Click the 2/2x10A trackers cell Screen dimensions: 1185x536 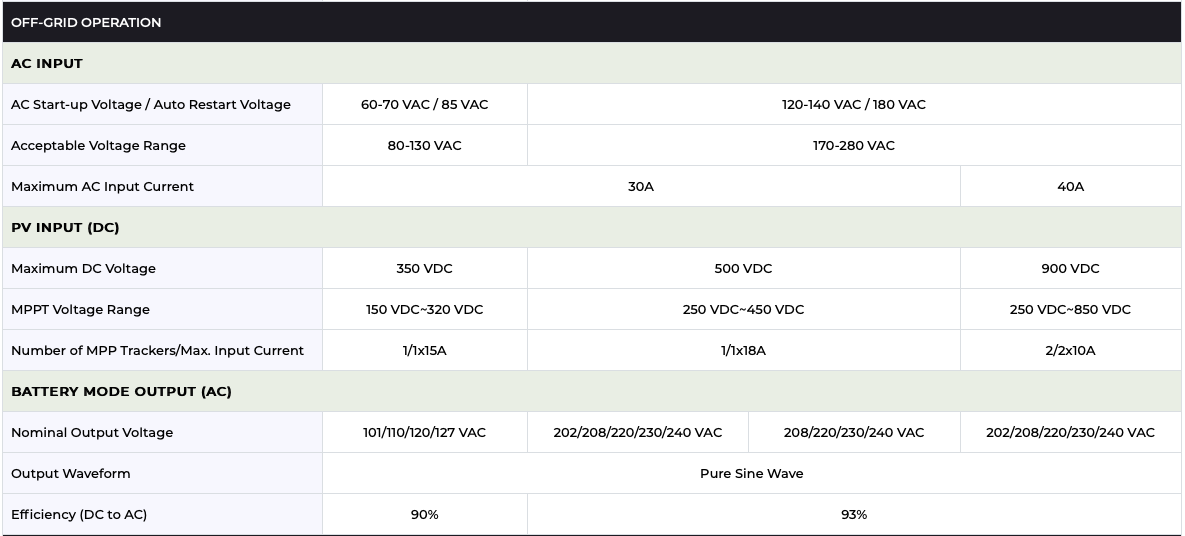pyautogui.click(x=1070, y=350)
